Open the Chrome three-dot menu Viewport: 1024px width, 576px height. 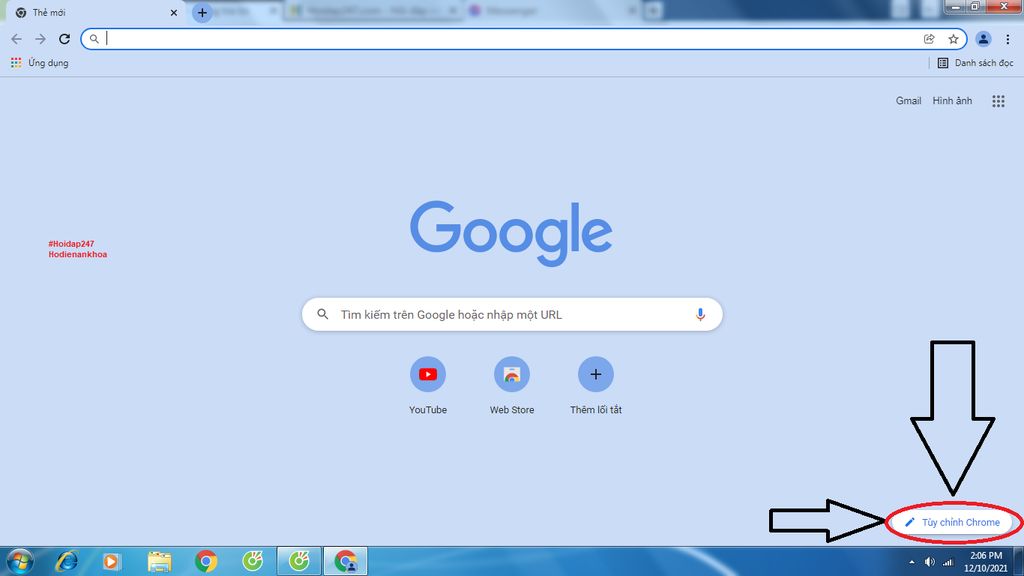(1008, 39)
